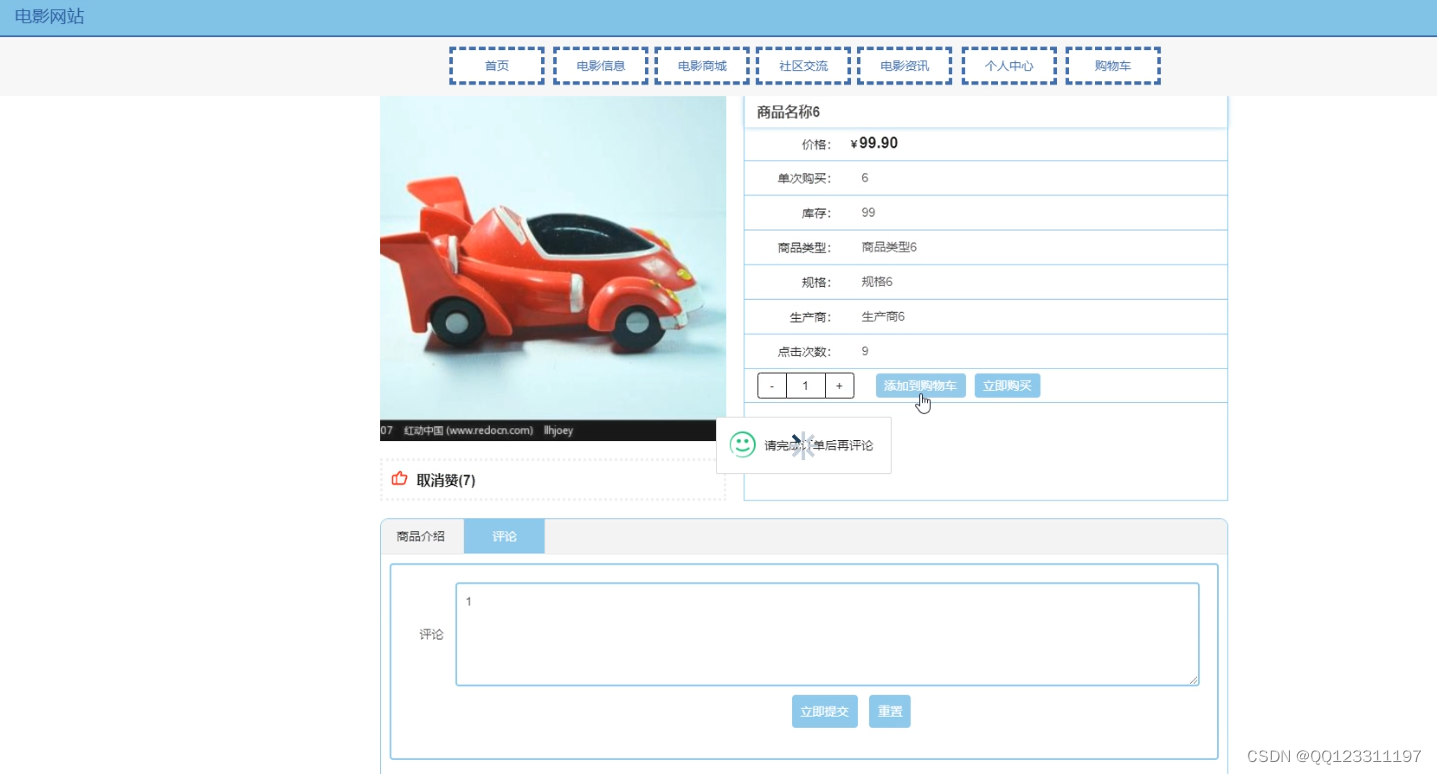Click the comment textarea
Screen dimensions: 1437x774
[x=827, y=634]
